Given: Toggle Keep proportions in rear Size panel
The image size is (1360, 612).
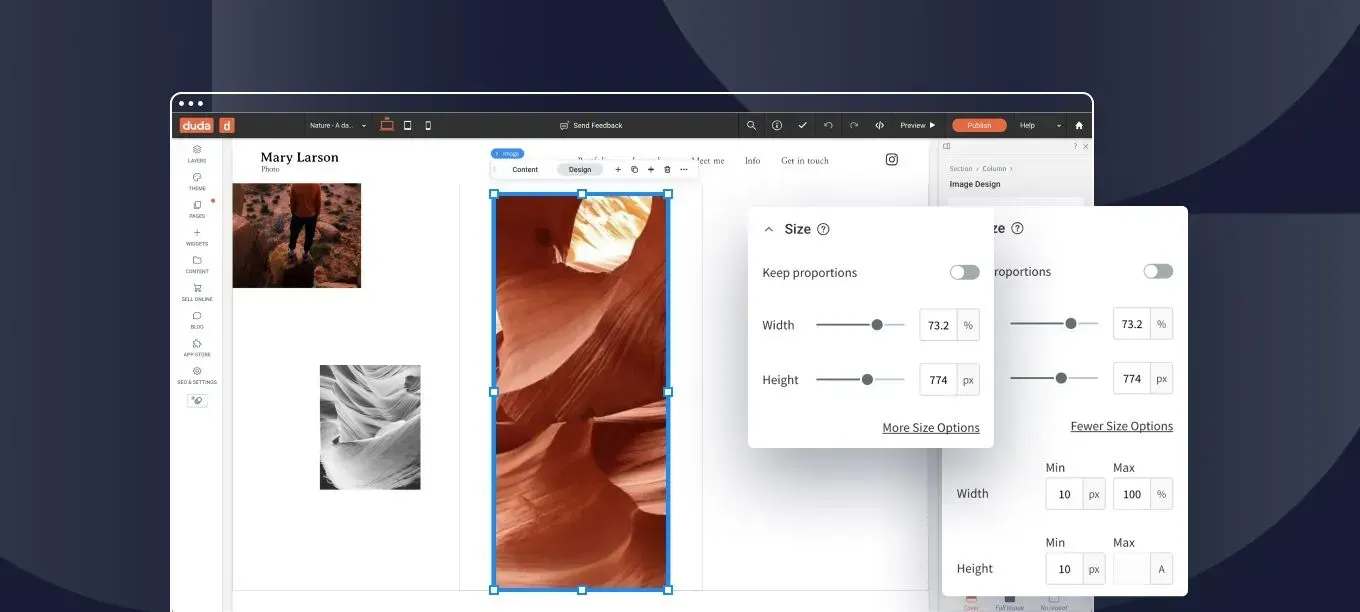Looking at the screenshot, I should pos(1158,271).
